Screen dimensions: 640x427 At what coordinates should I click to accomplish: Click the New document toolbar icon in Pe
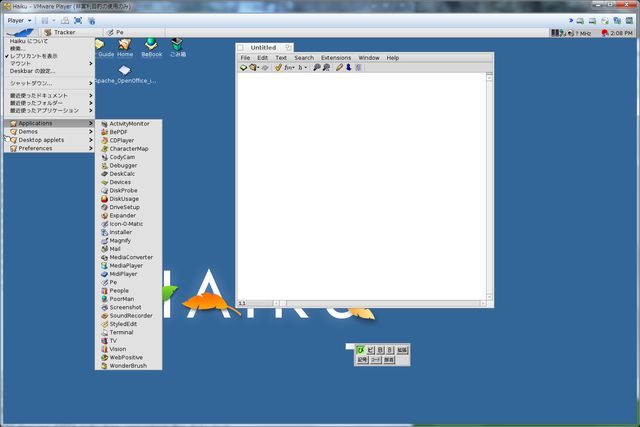click(243, 68)
